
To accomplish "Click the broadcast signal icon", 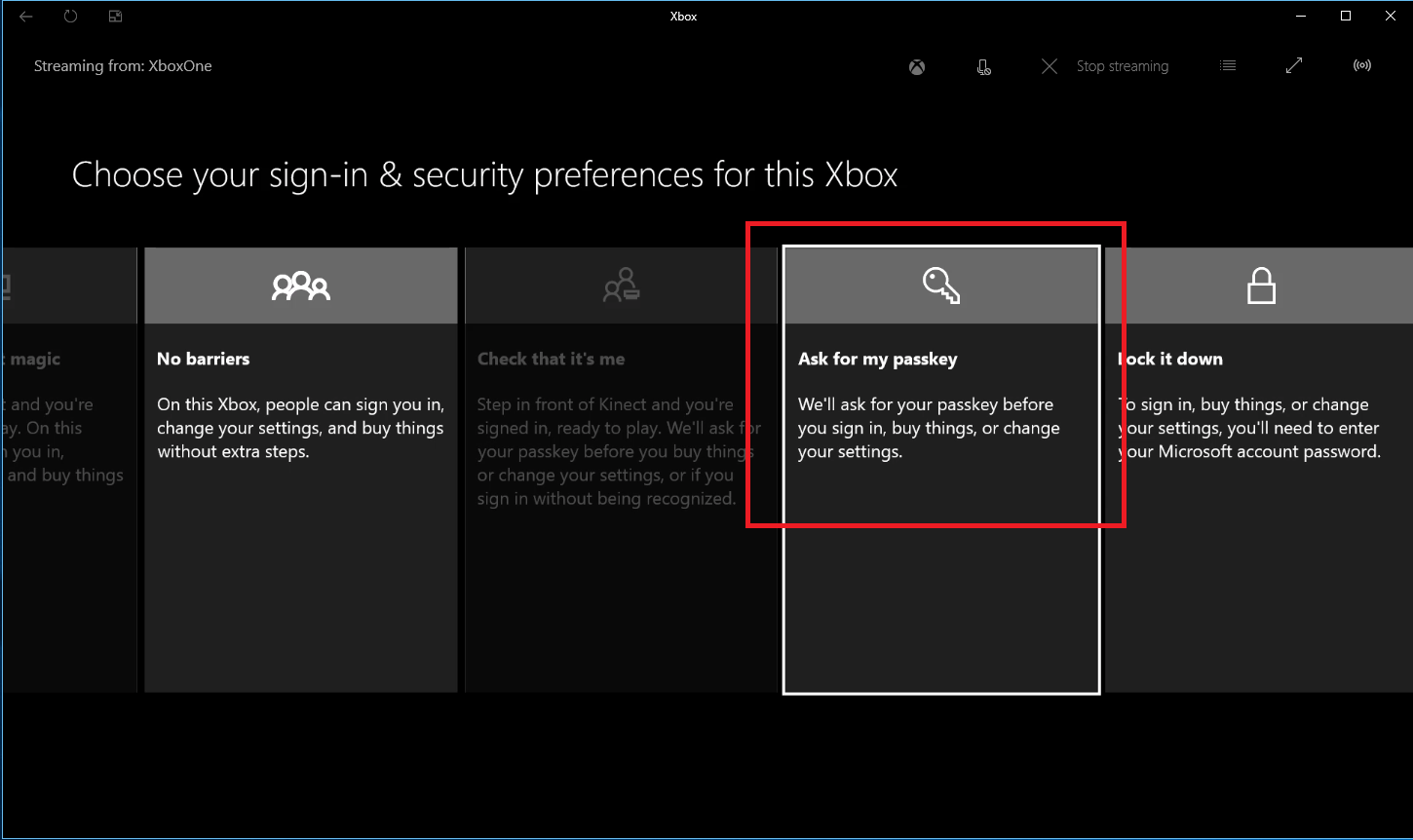I will (x=1362, y=66).
